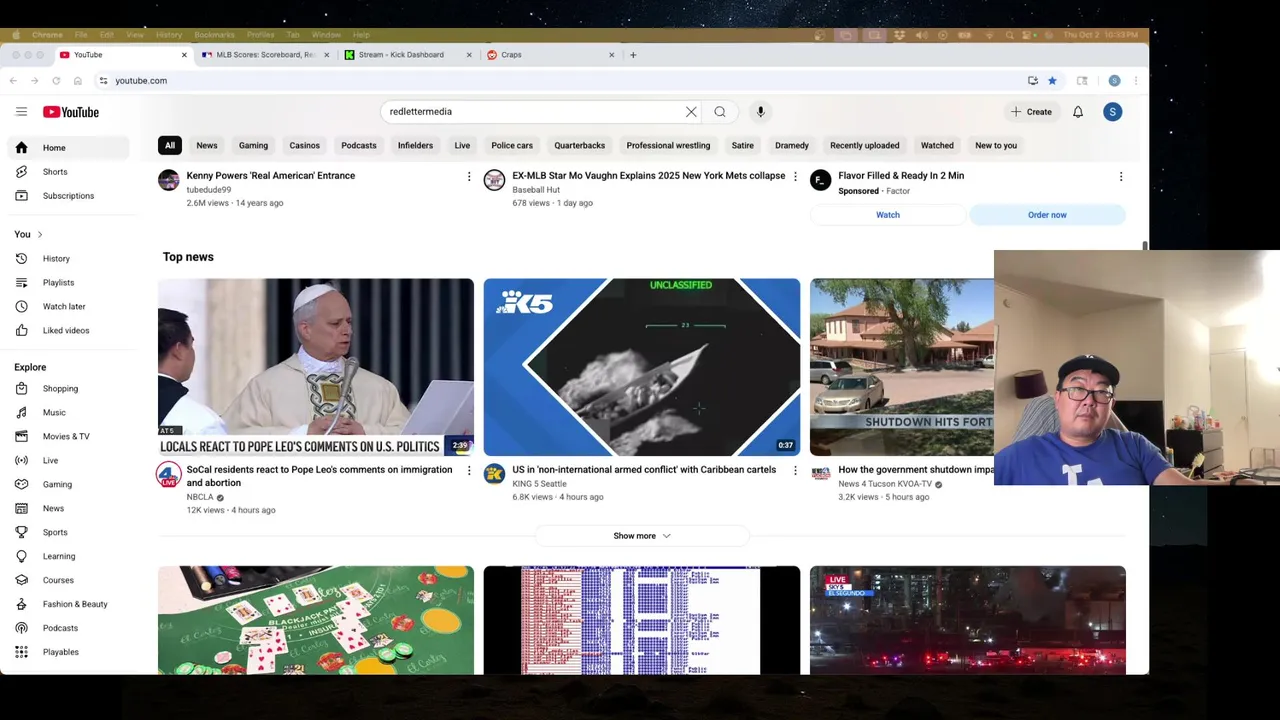Open K5 Caribbean cartels video thumbnail
The height and width of the screenshot is (720, 1280).
[642, 367]
